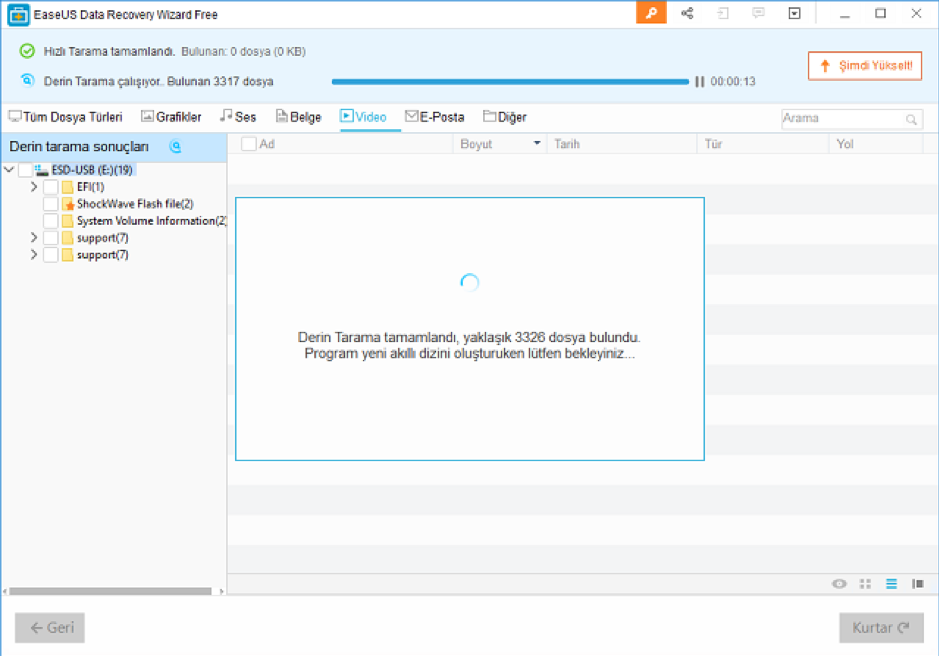939x656 pixels.
Task: Switch to list view
Action: pos(891,584)
